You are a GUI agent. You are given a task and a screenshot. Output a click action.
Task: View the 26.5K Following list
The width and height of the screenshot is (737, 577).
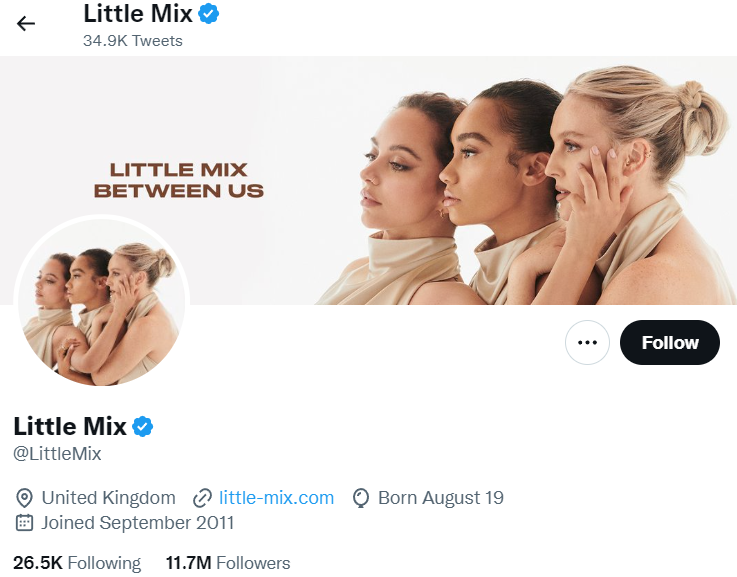click(x=77, y=563)
